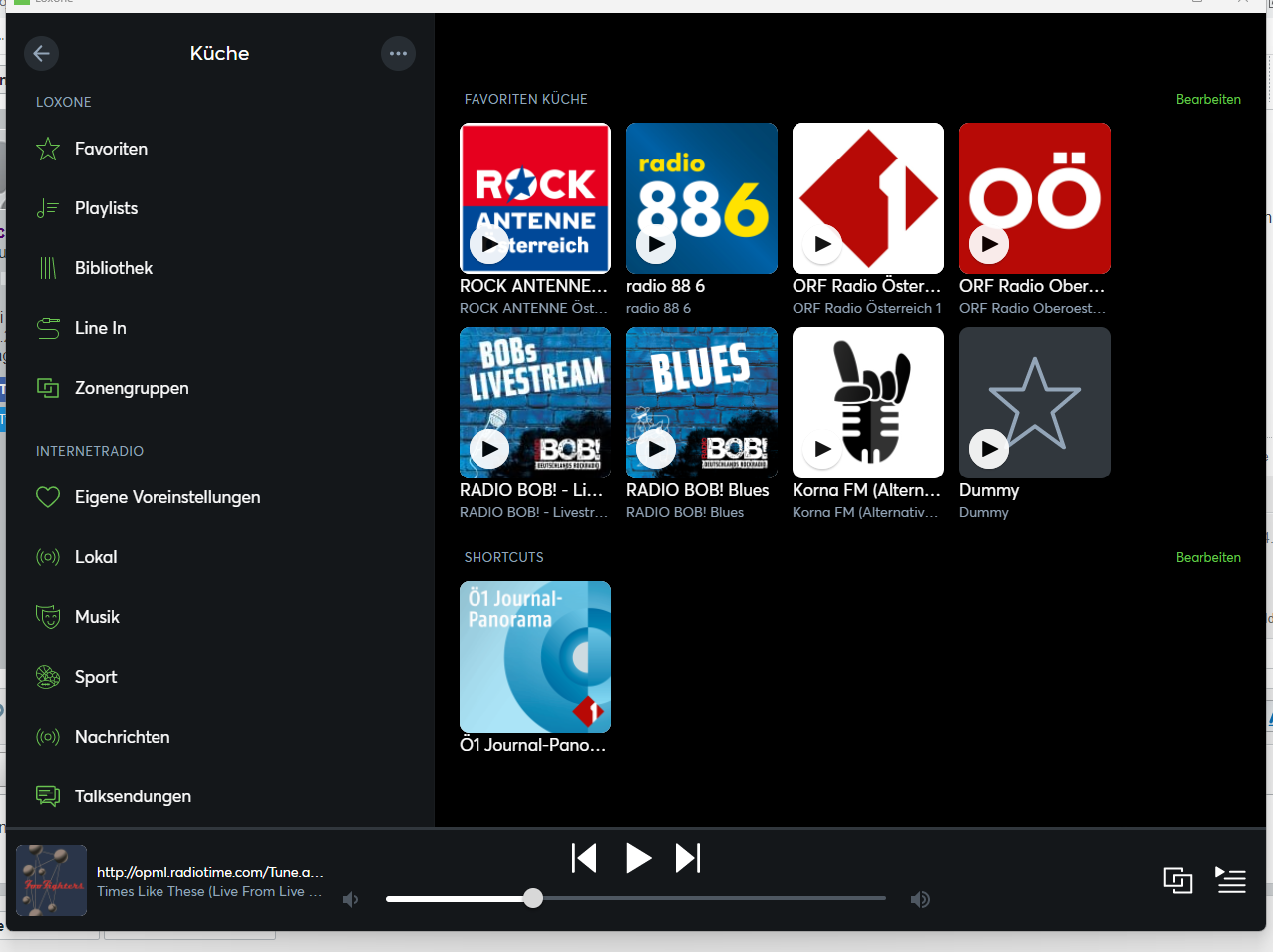Start ORF Radio Österreich 1 with play button
The image size is (1273, 952).
click(822, 244)
